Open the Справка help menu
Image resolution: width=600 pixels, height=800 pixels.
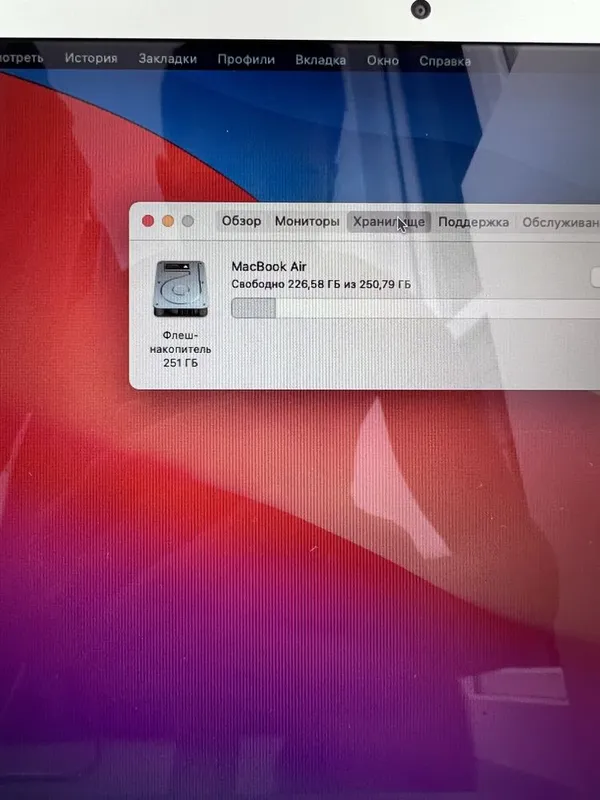(445, 61)
